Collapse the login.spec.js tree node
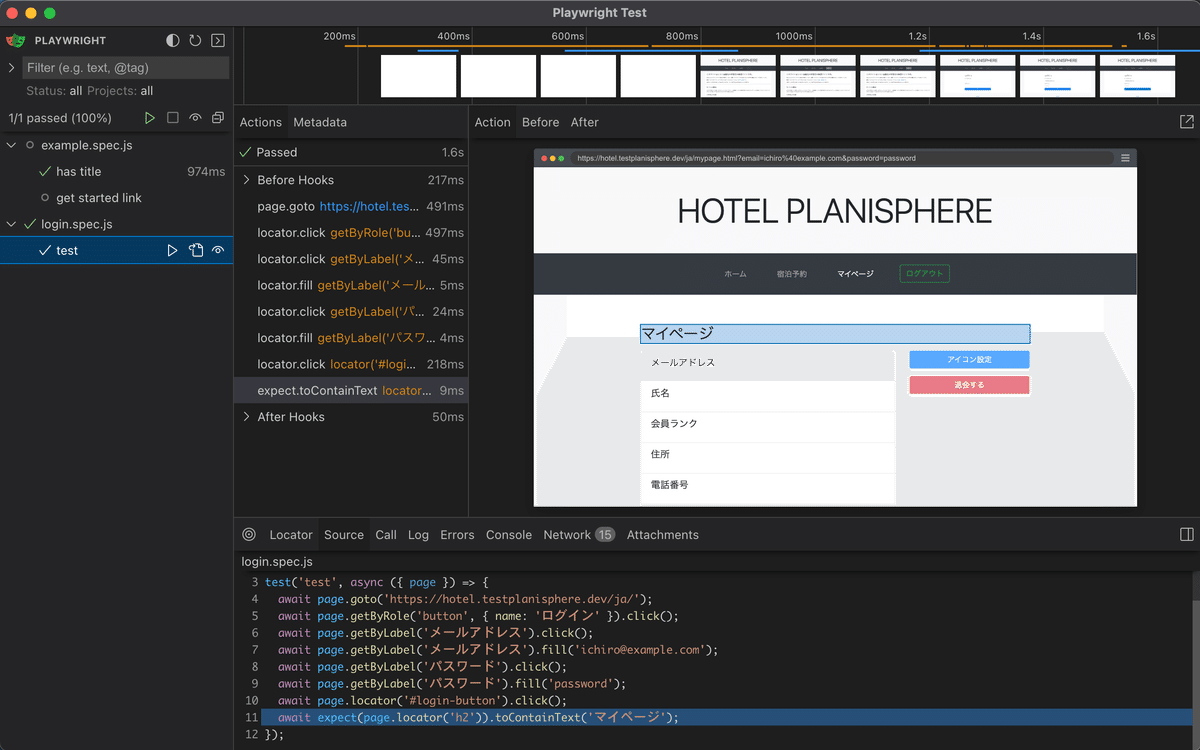The width and height of the screenshot is (1200, 750). click(12, 224)
